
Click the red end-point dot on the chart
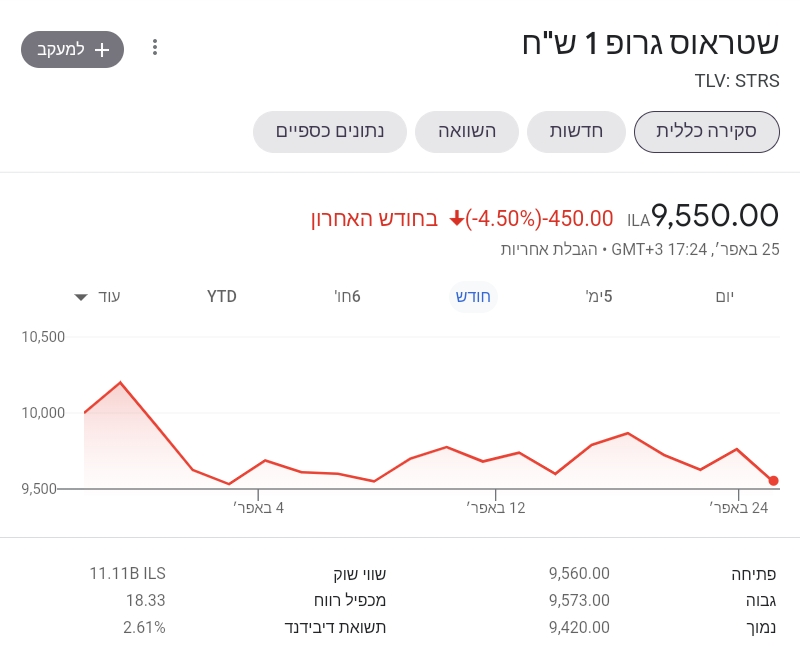774,481
